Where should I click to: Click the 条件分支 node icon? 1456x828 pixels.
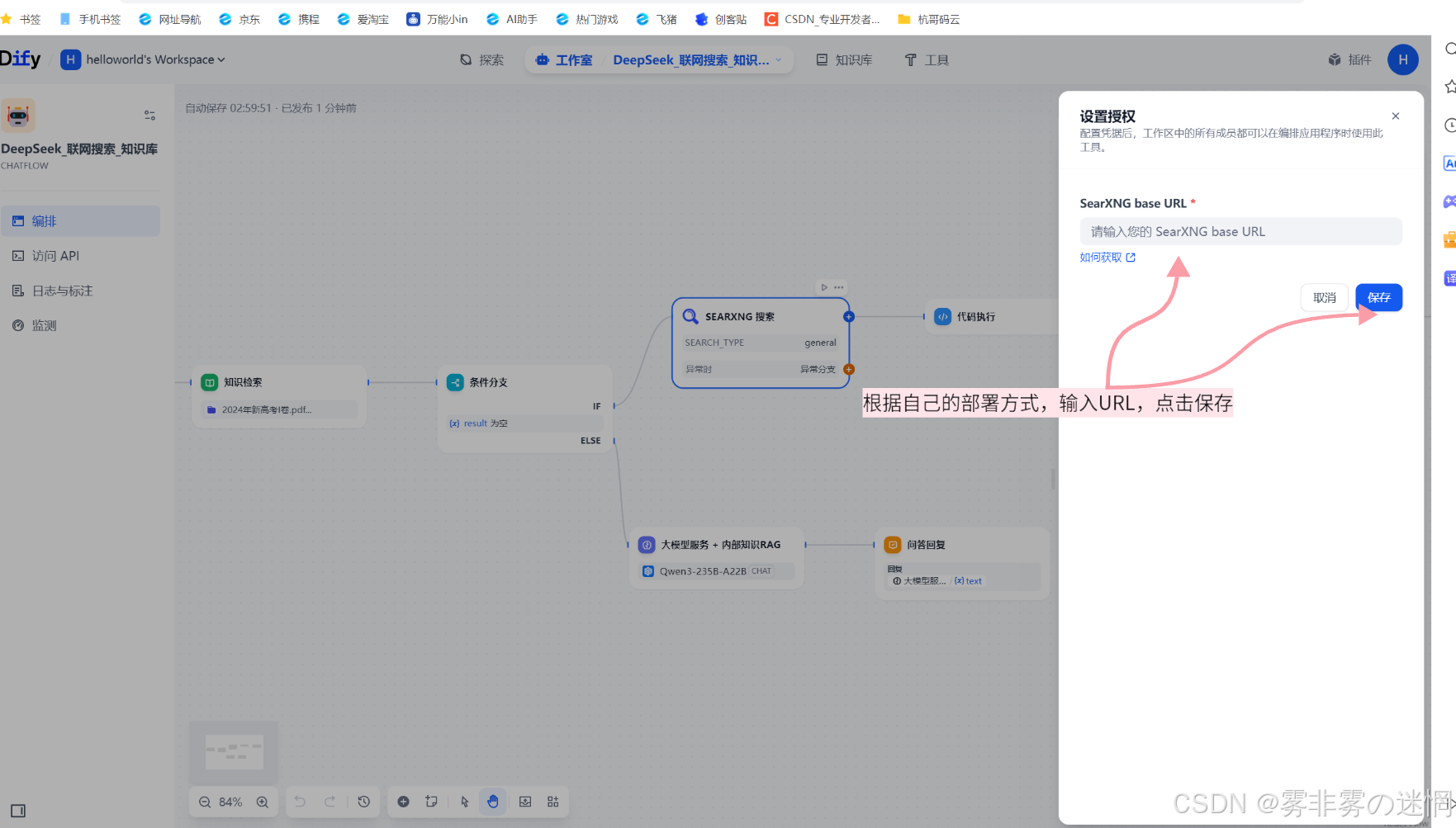[455, 382]
